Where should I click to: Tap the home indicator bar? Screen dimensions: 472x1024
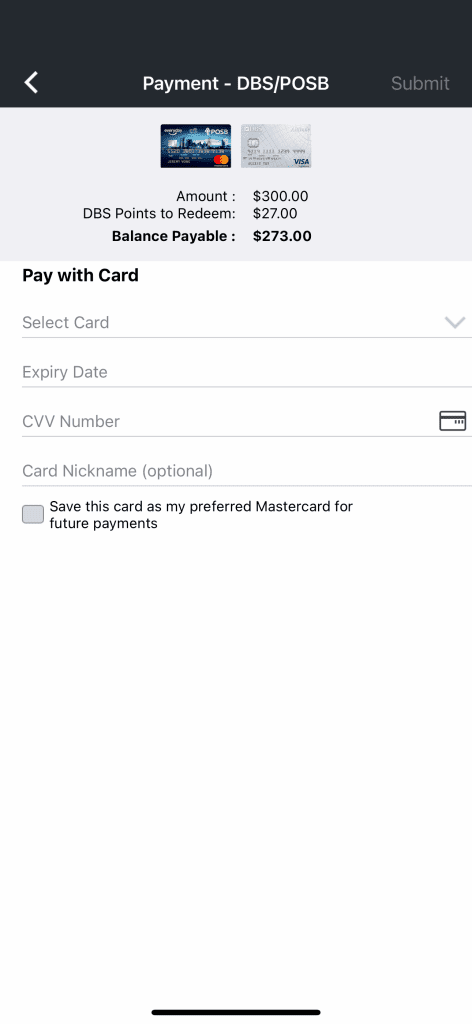[236, 1012]
